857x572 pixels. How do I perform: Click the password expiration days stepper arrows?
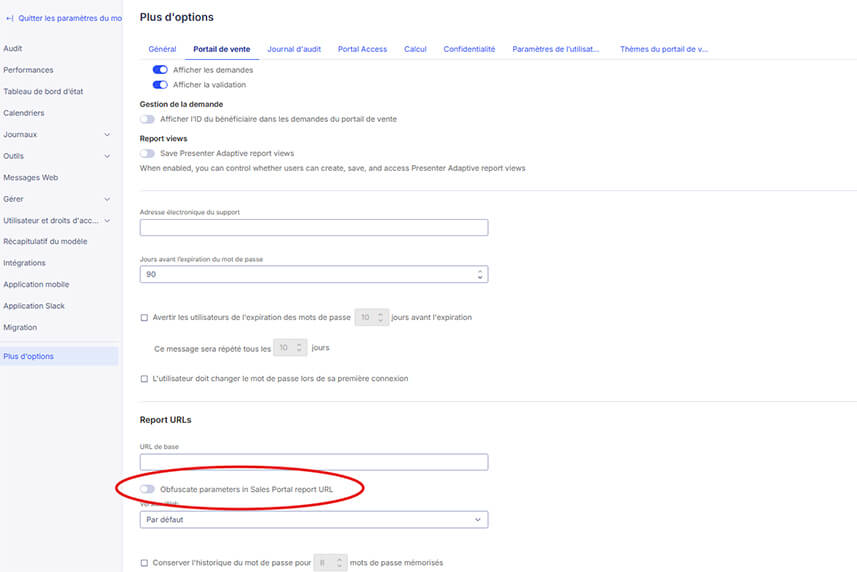480,274
